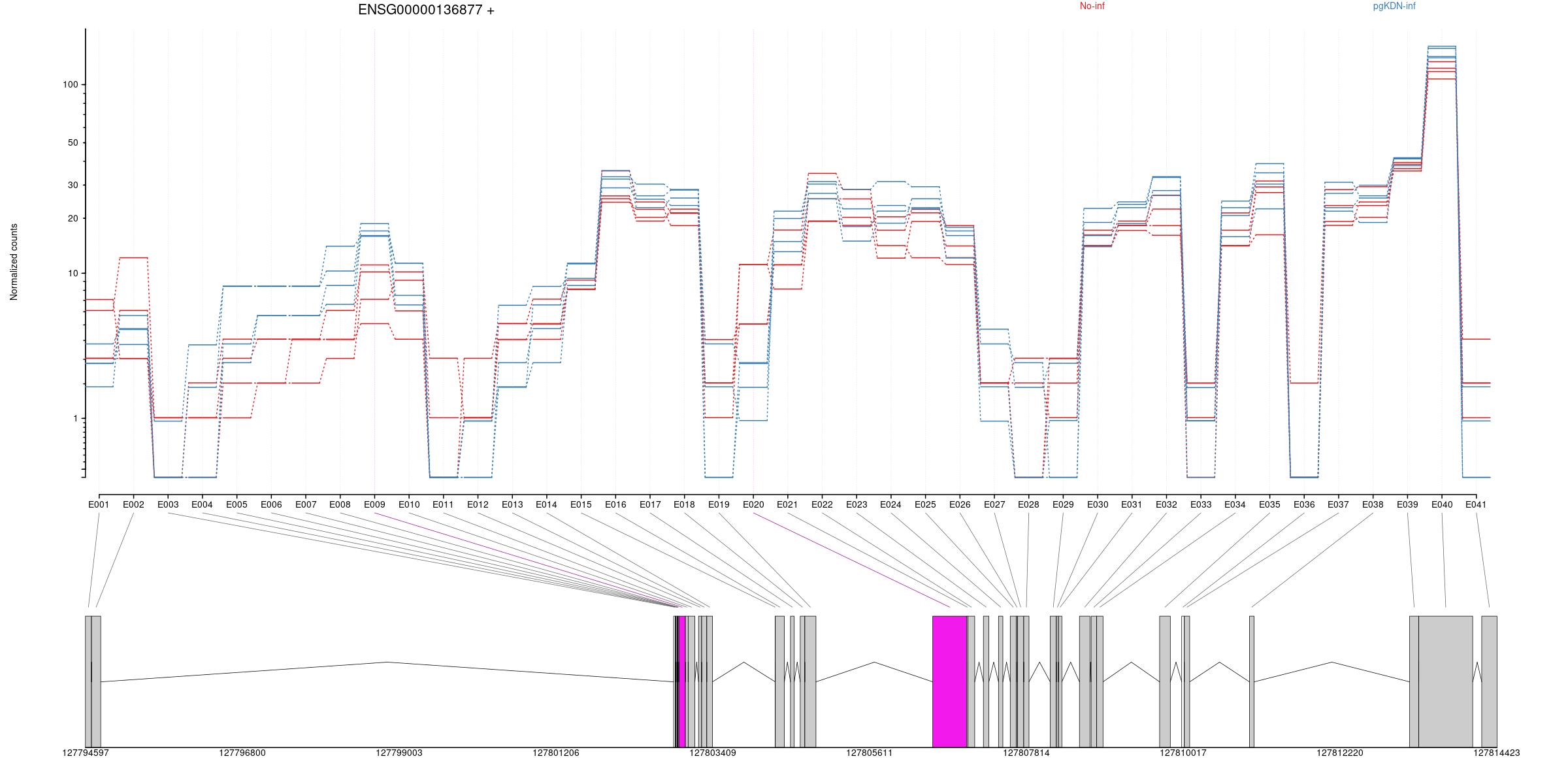Image resolution: width=1568 pixels, height=784 pixels.
Task: Click the E016 axis label
Action: pos(615,505)
